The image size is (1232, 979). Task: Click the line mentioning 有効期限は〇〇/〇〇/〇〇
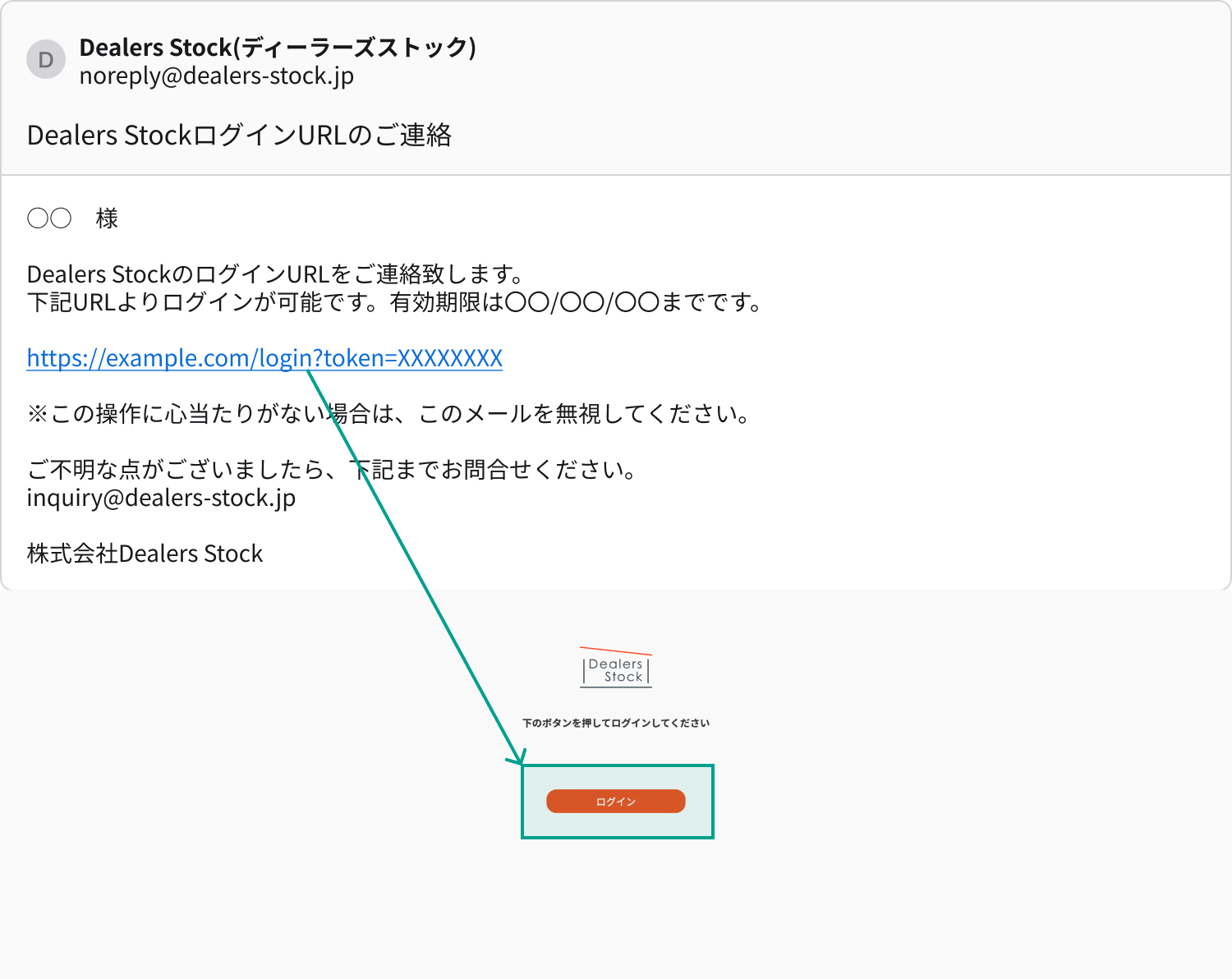[x=396, y=302]
